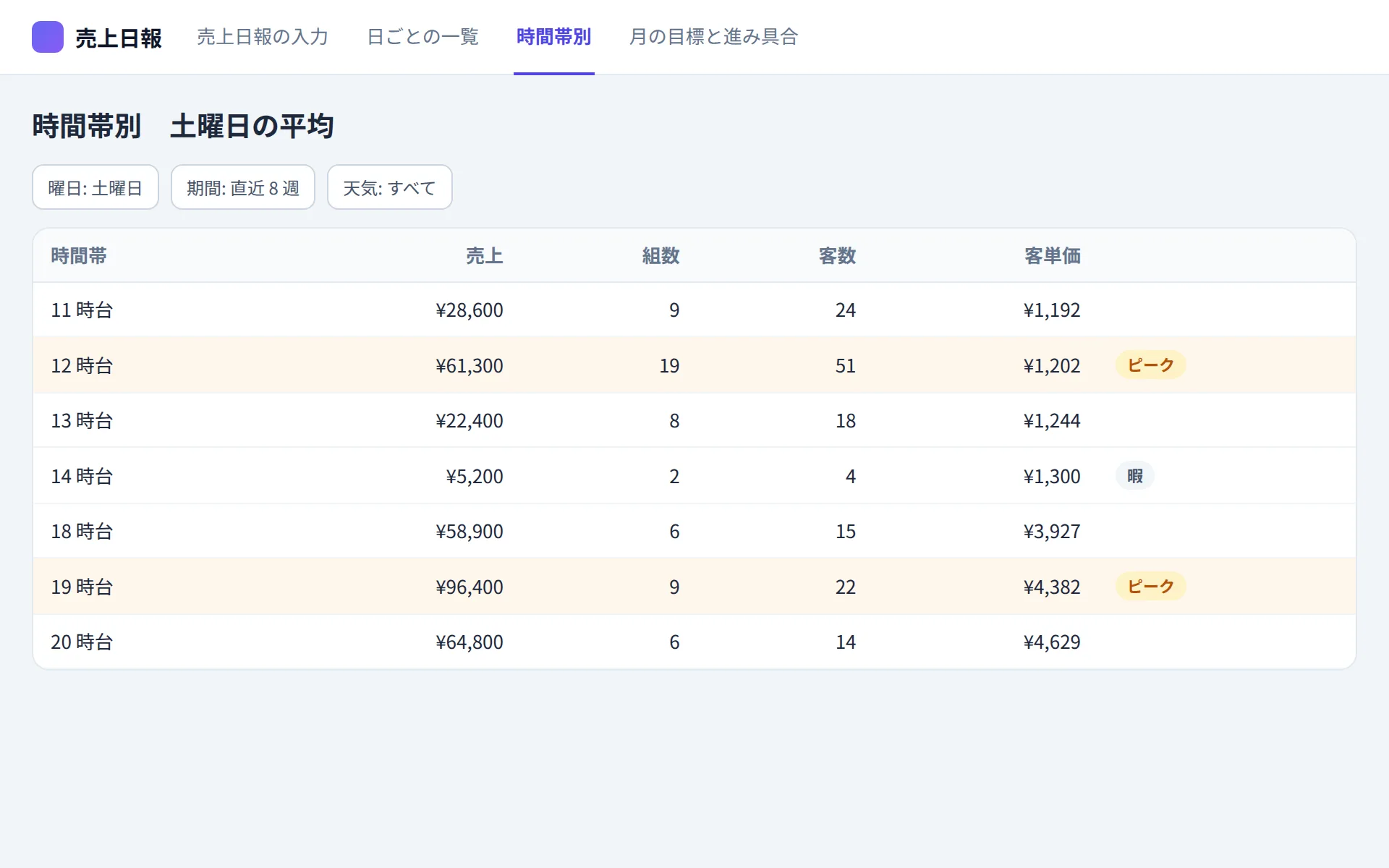1389x868 pixels.
Task: Click the 客単価 value ¥1,244
Action: click(1052, 421)
